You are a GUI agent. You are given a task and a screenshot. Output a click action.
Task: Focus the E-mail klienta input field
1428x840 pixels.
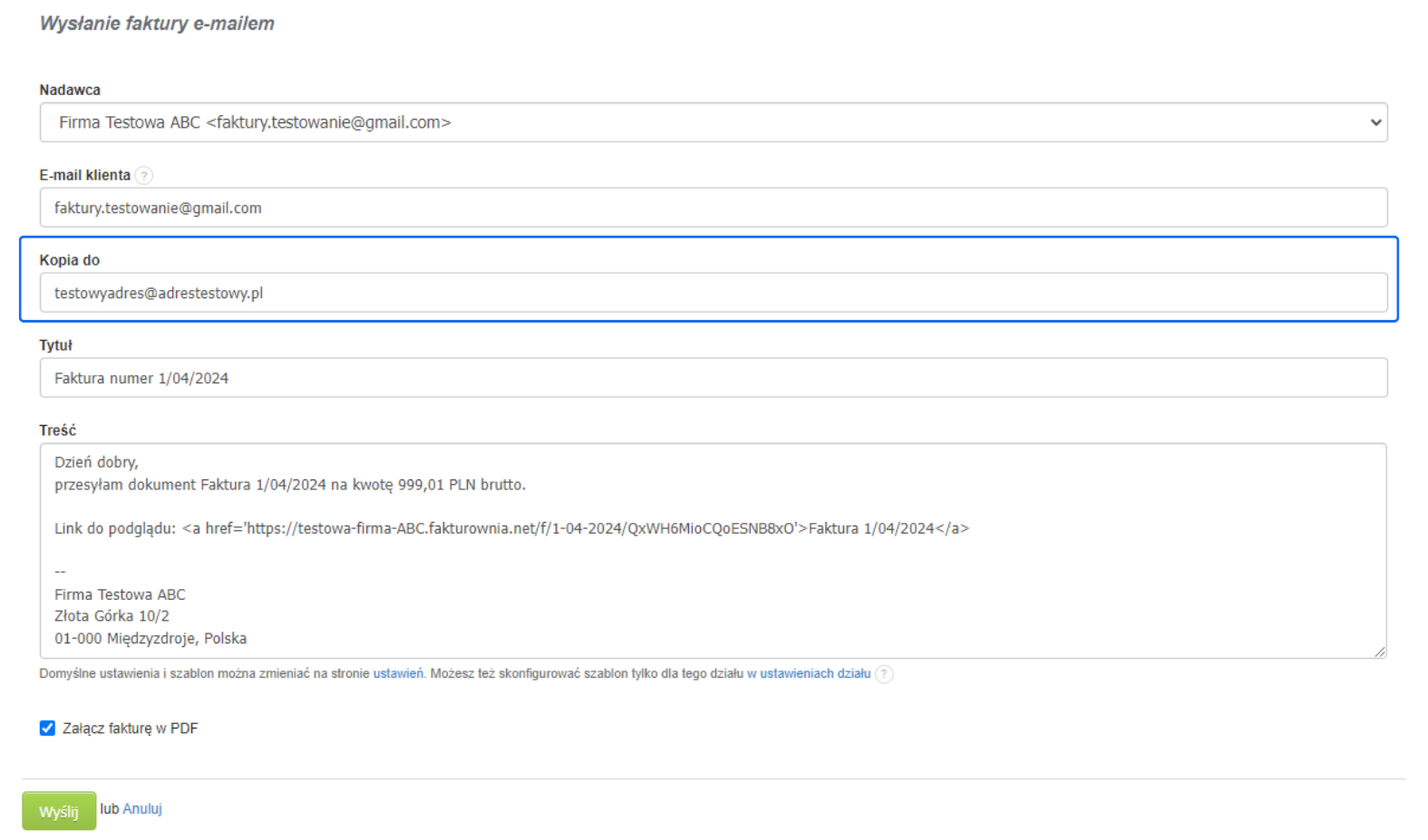click(x=713, y=208)
